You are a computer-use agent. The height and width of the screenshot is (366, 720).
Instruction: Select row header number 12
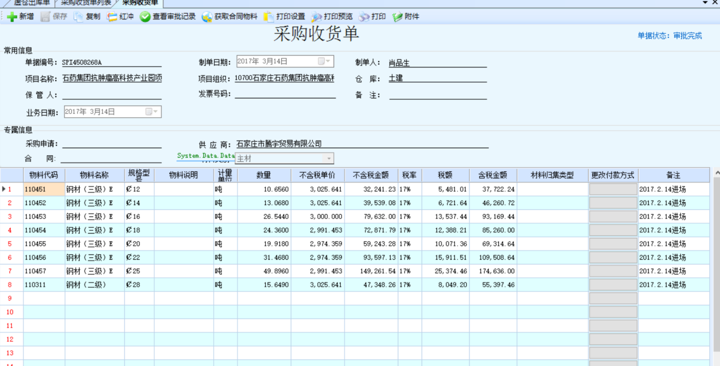[x=11, y=339]
